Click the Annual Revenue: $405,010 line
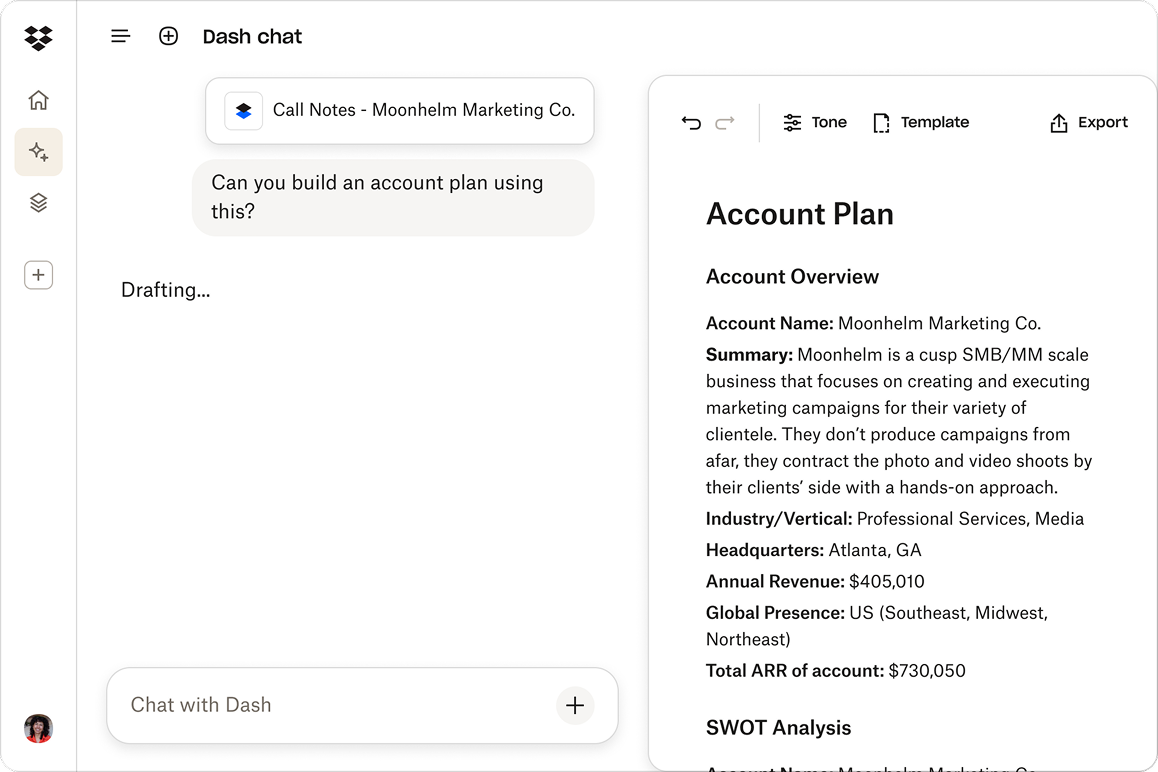 [x=815, y=581]
